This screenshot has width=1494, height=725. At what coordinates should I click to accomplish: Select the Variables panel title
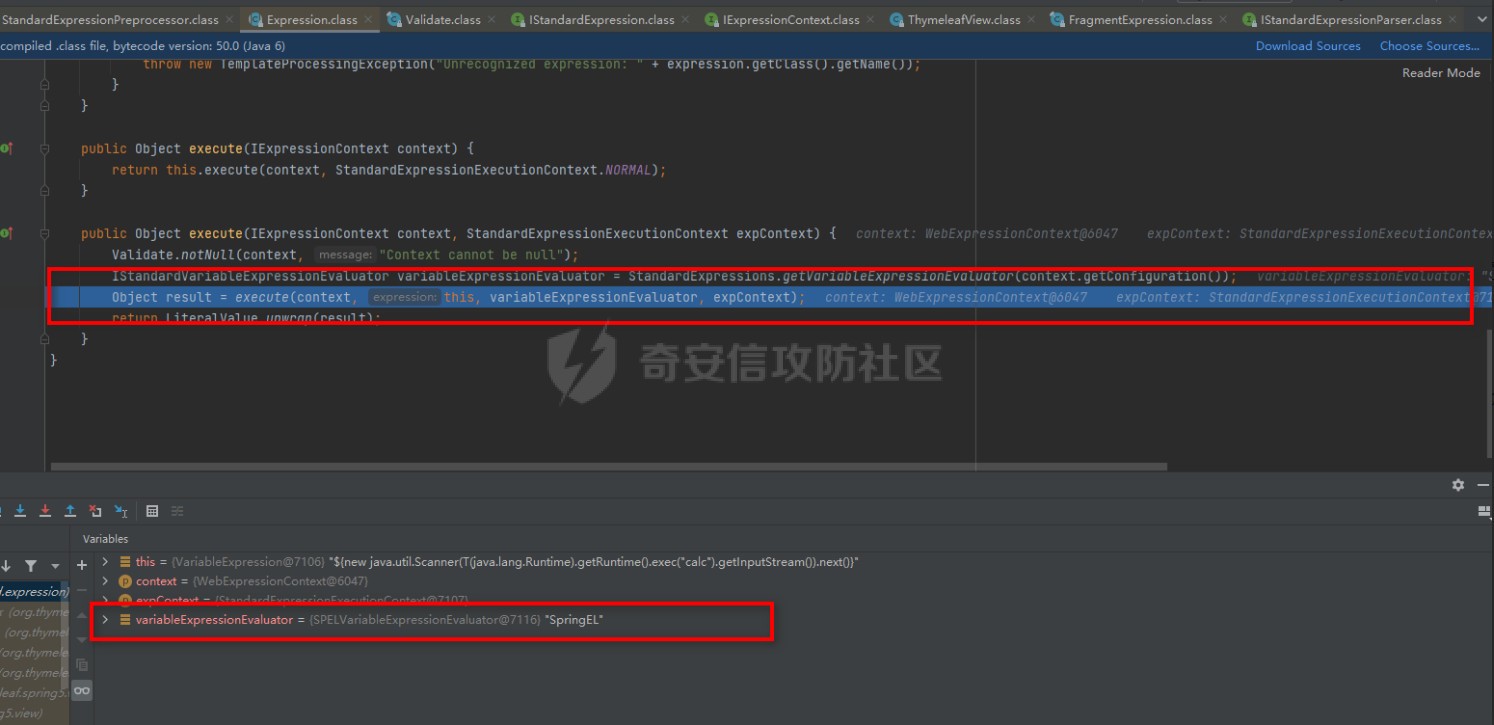(x=105, y=539)
